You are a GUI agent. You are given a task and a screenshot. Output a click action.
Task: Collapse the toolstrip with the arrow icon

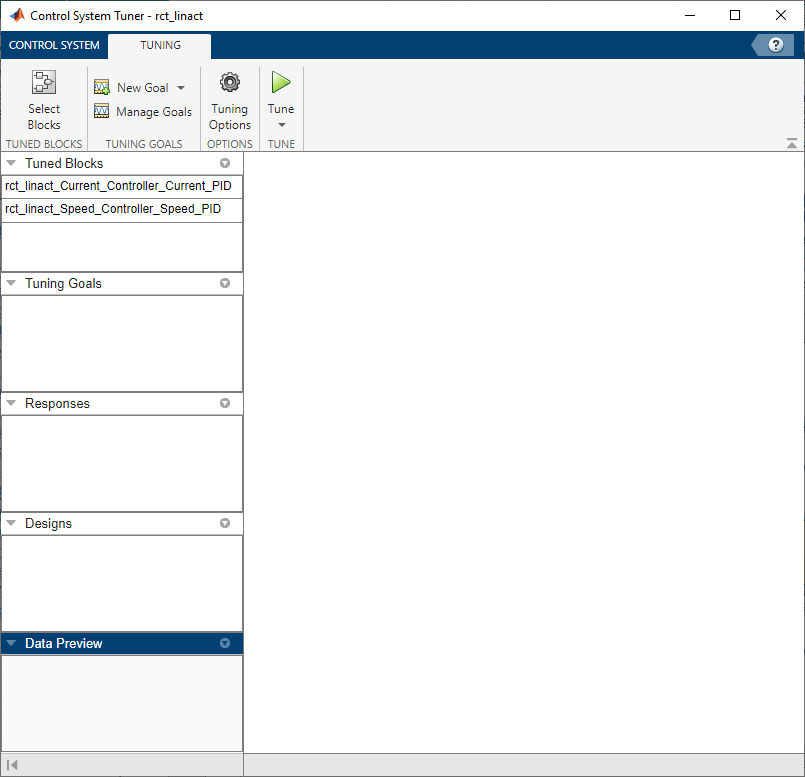792,144
